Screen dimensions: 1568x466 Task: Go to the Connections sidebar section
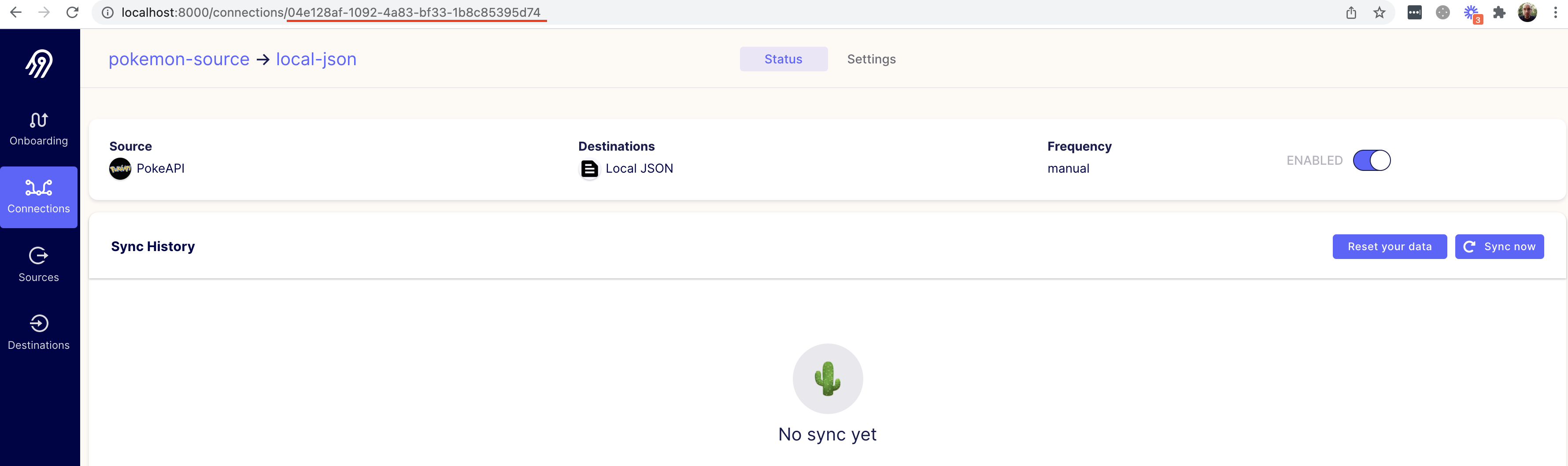click(x=39, y=196)
